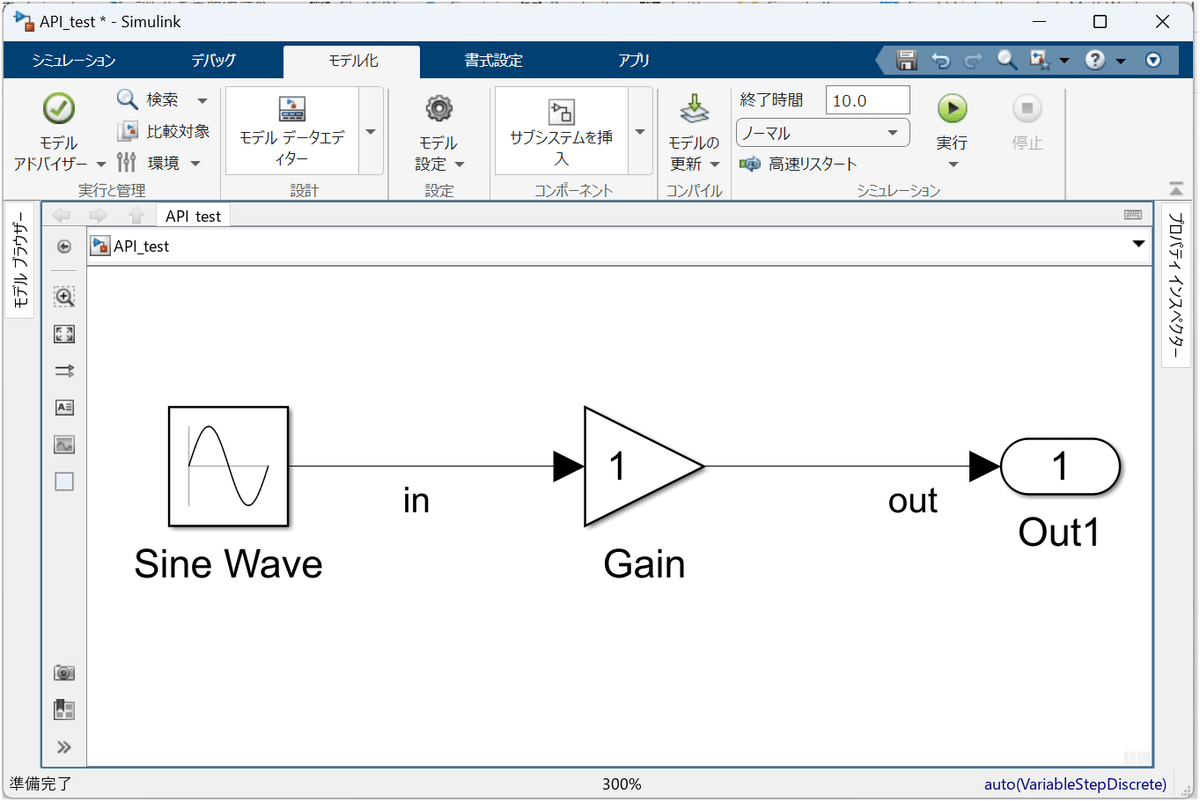Select the Zoom In tool in the palette
This screenshot has width=1200, height=801.
click(x=64, y=296)
